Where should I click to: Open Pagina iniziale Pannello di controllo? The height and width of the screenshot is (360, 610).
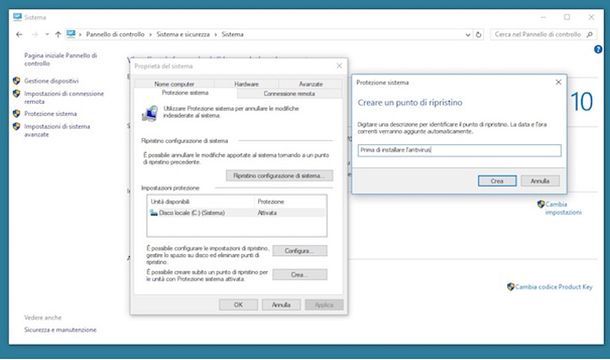(x=60, y=59)
